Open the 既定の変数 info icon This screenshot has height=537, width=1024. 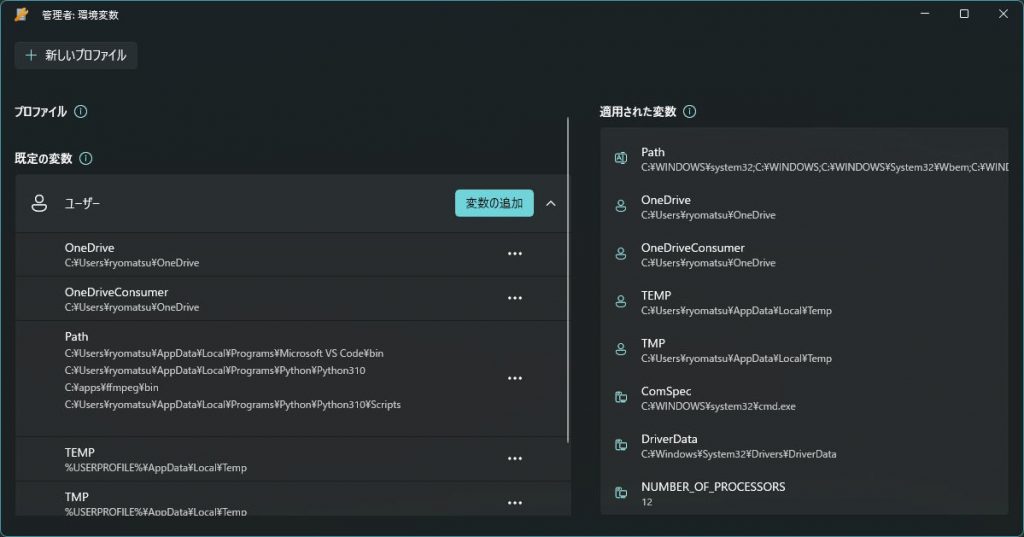(86, 158)
